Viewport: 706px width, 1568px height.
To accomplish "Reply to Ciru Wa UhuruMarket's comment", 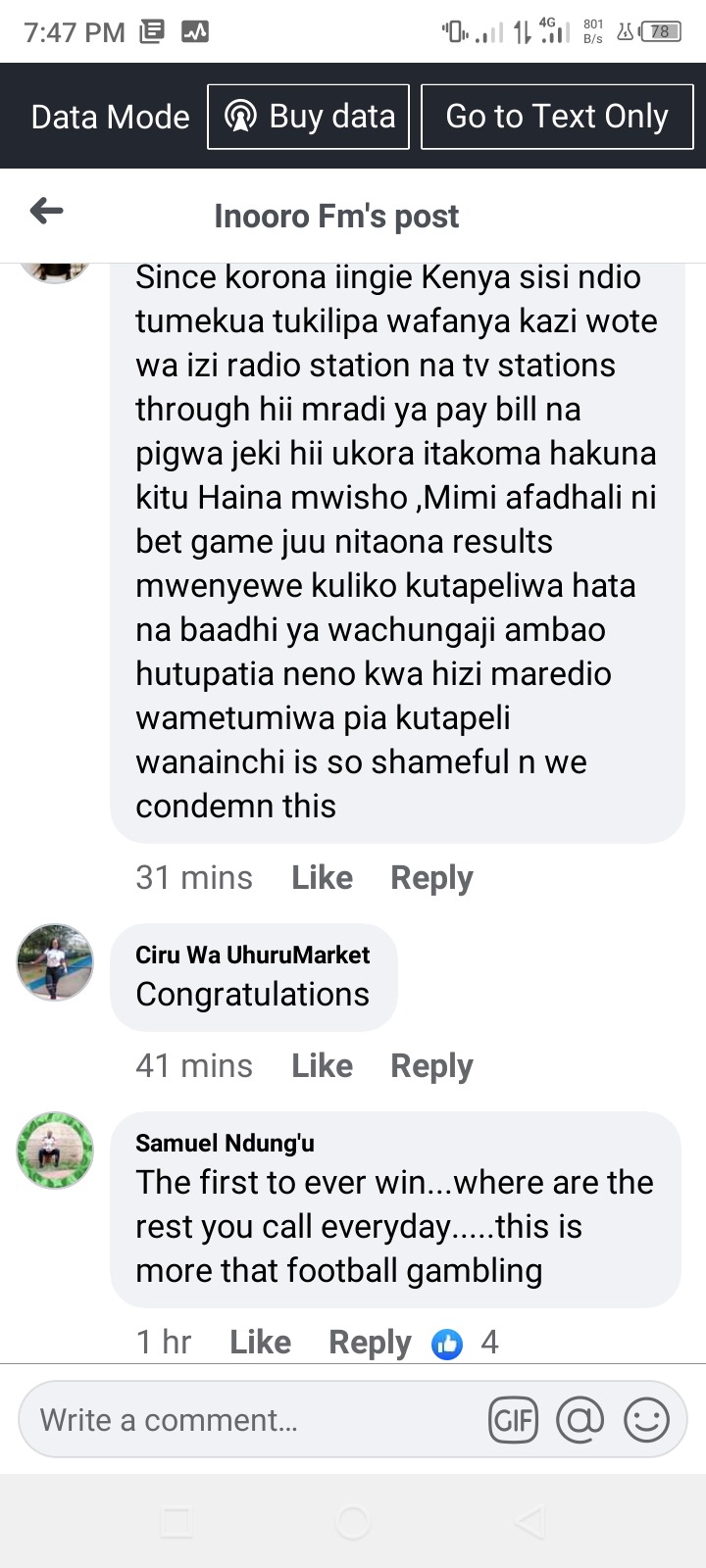I will coord(431,1066).
